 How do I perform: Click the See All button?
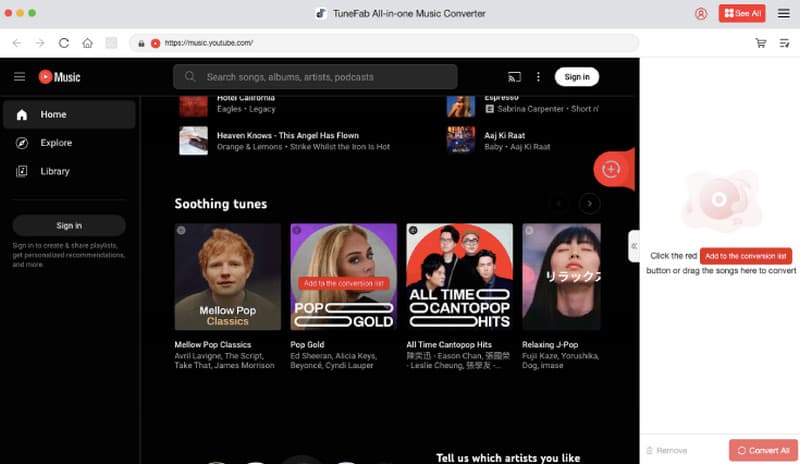pyautogui.click(x=742, y=14)
